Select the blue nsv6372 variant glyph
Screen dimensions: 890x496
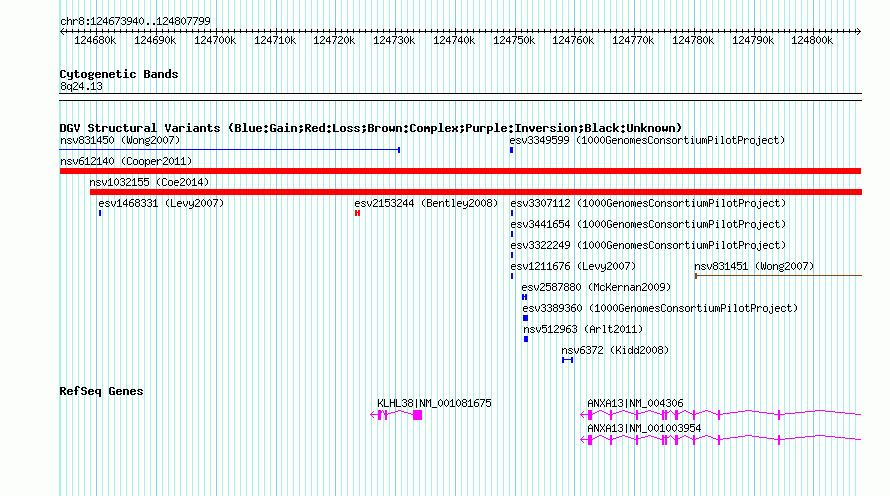pyautogui.click(x=568, y=360)
